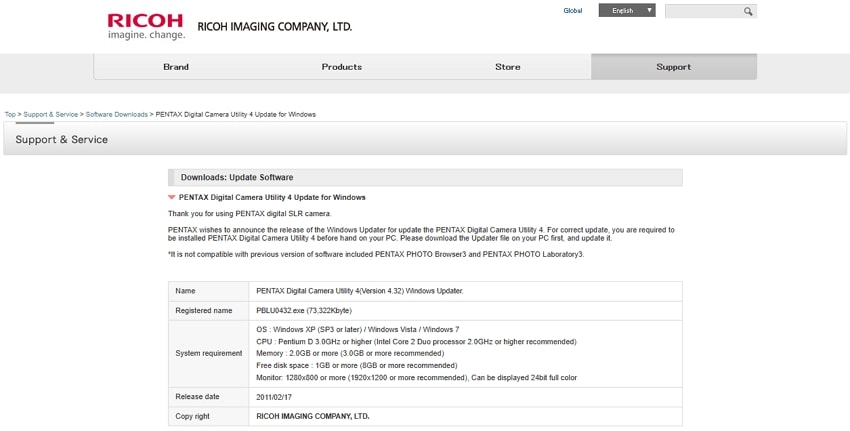Click RICOH IMAGING COMPANY copyright value

click(313, 416)
